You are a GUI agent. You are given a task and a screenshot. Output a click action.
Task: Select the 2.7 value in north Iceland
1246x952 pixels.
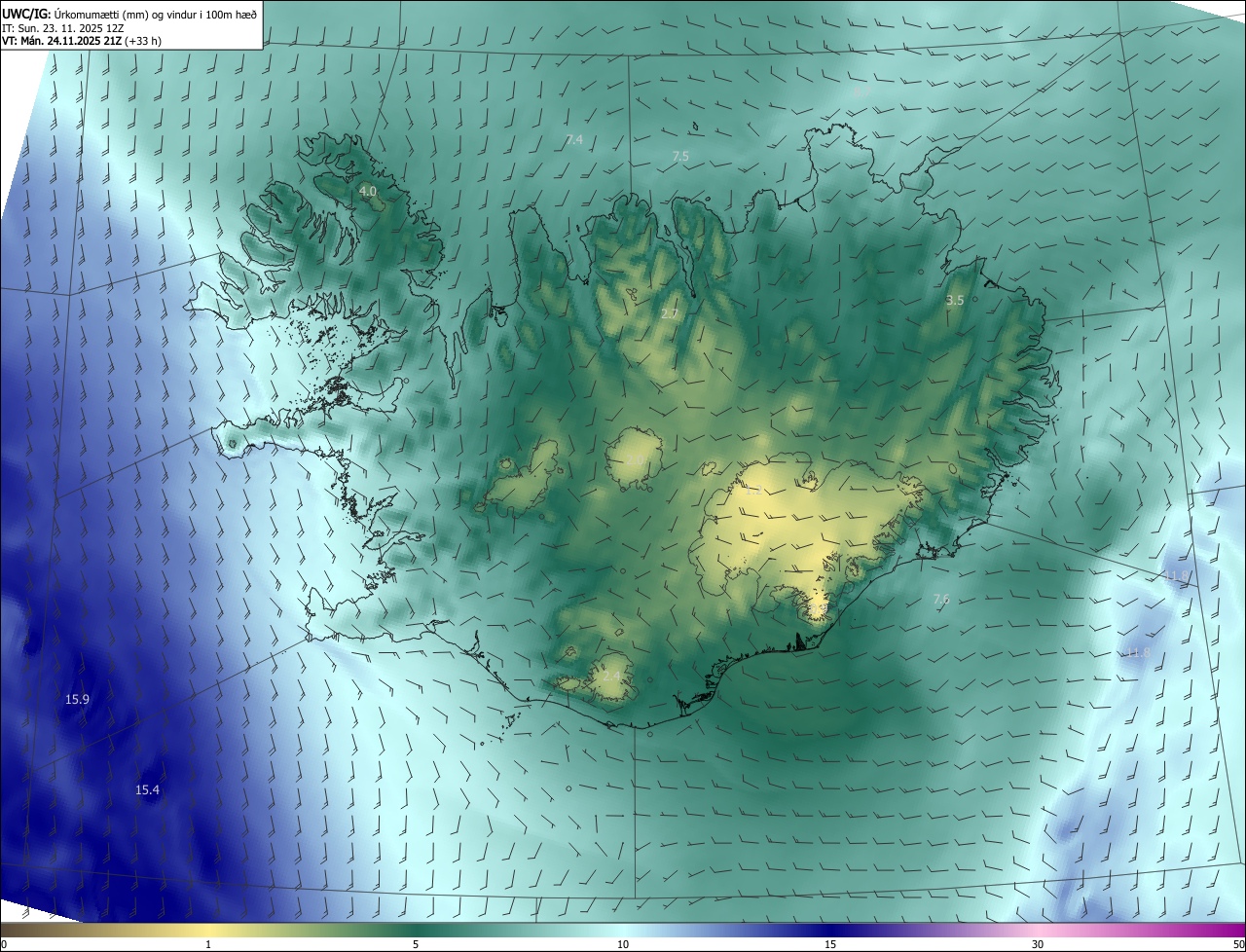pos(669,313)
